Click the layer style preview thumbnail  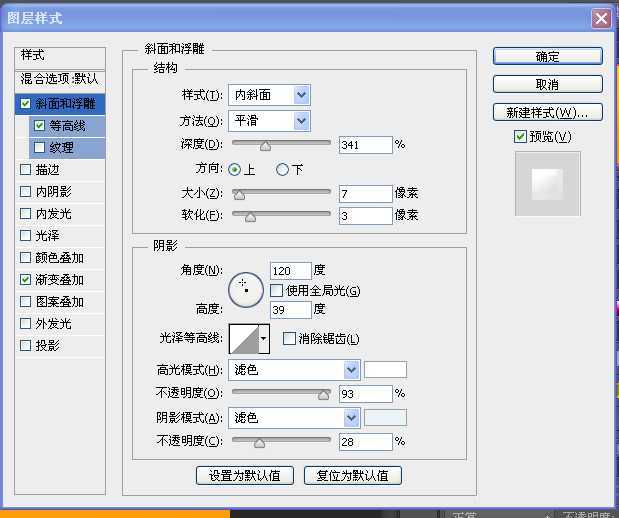pyautogui.click(x=546, y=183)
